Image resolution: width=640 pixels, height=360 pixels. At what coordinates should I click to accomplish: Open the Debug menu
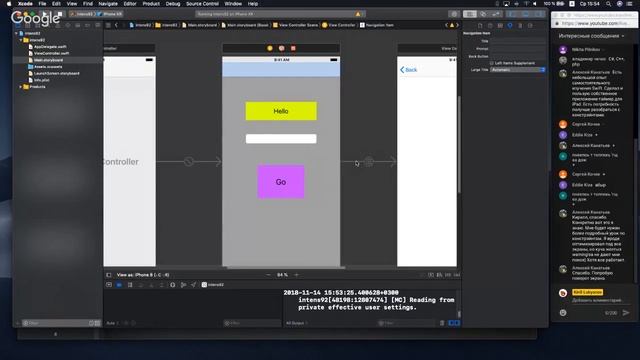click(x=173, y=4)
